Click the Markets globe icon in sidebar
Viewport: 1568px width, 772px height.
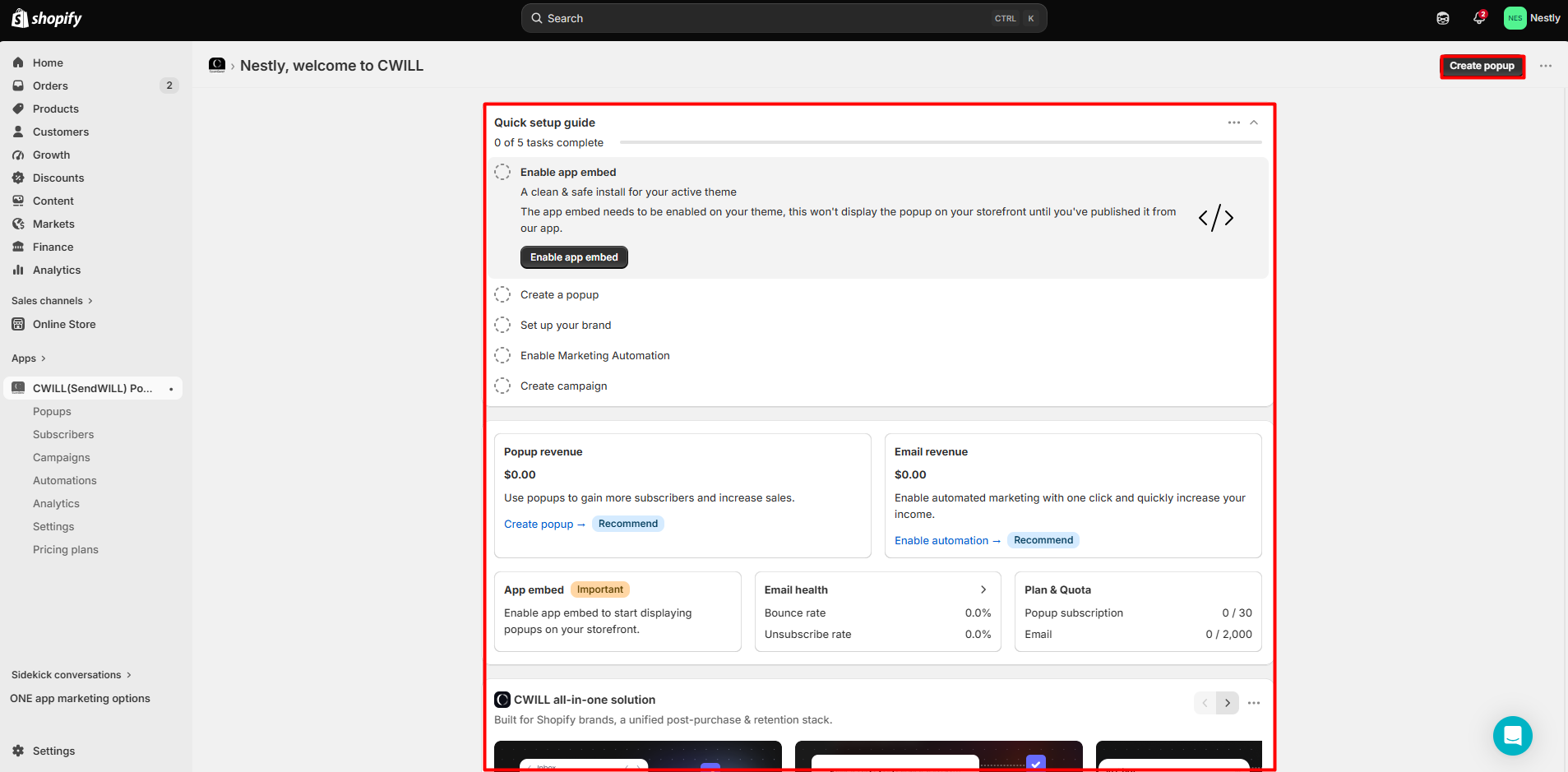pos(18,224)
